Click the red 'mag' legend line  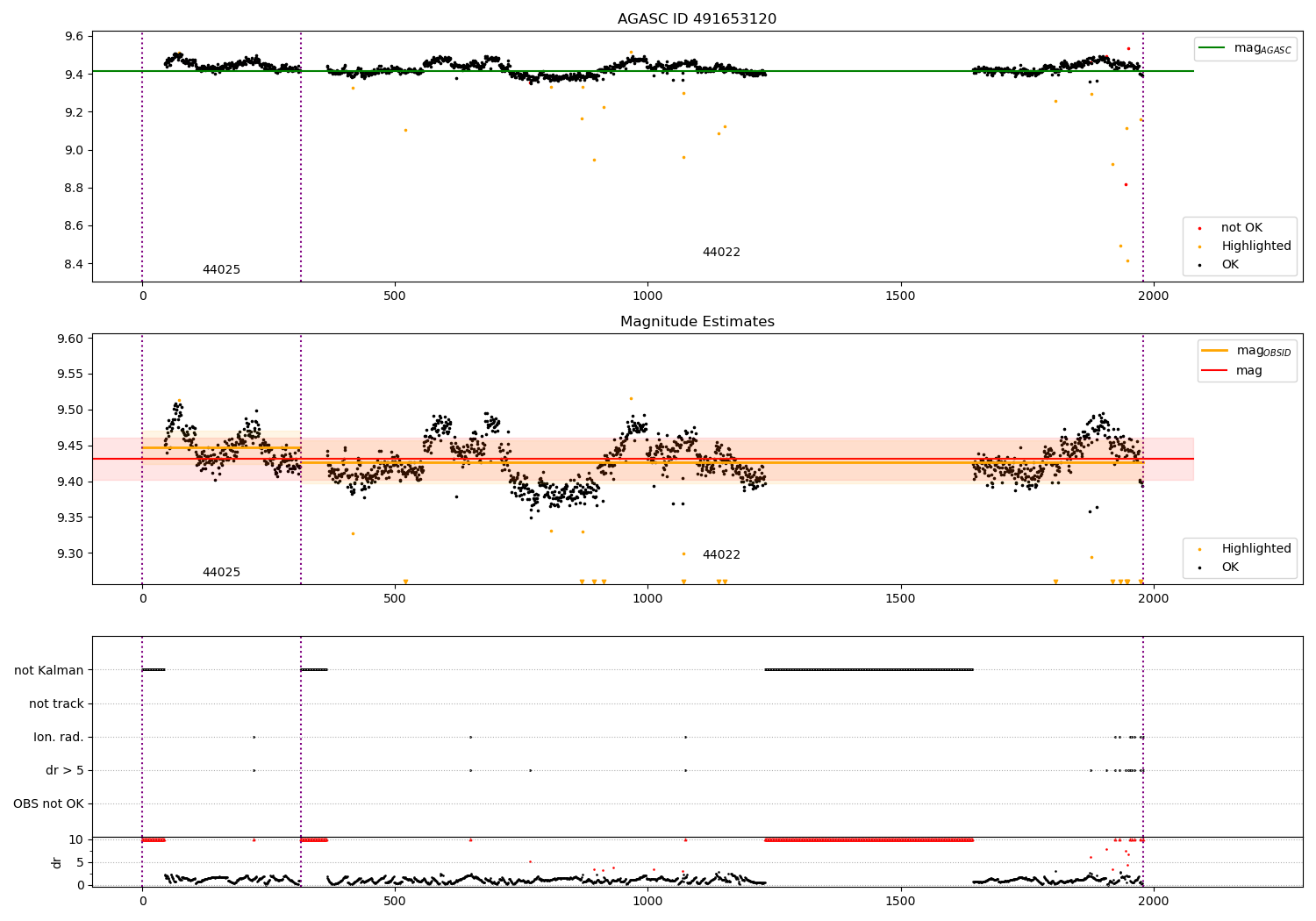pyautogui.click(x=1215, y=371)
